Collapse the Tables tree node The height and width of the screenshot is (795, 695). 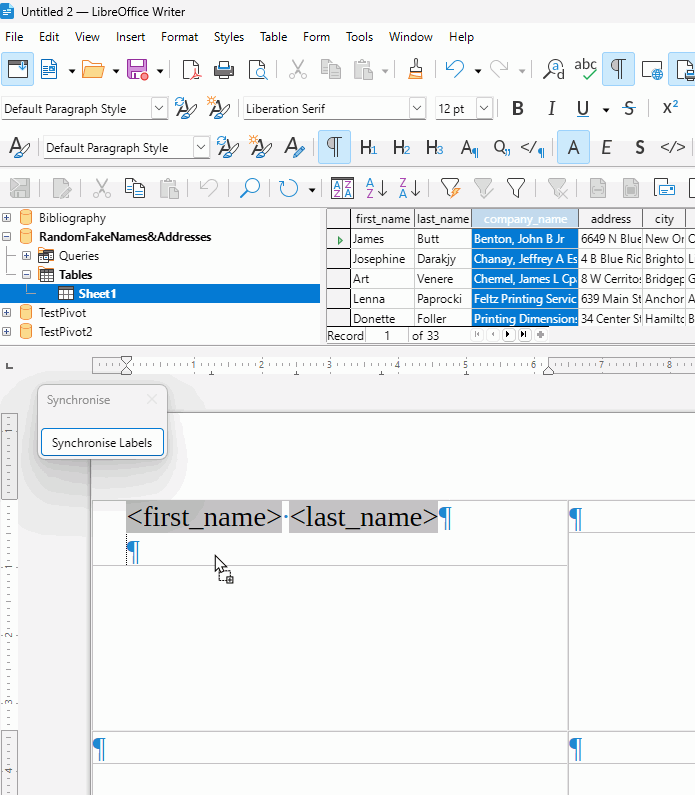click(x=27, y=275)
